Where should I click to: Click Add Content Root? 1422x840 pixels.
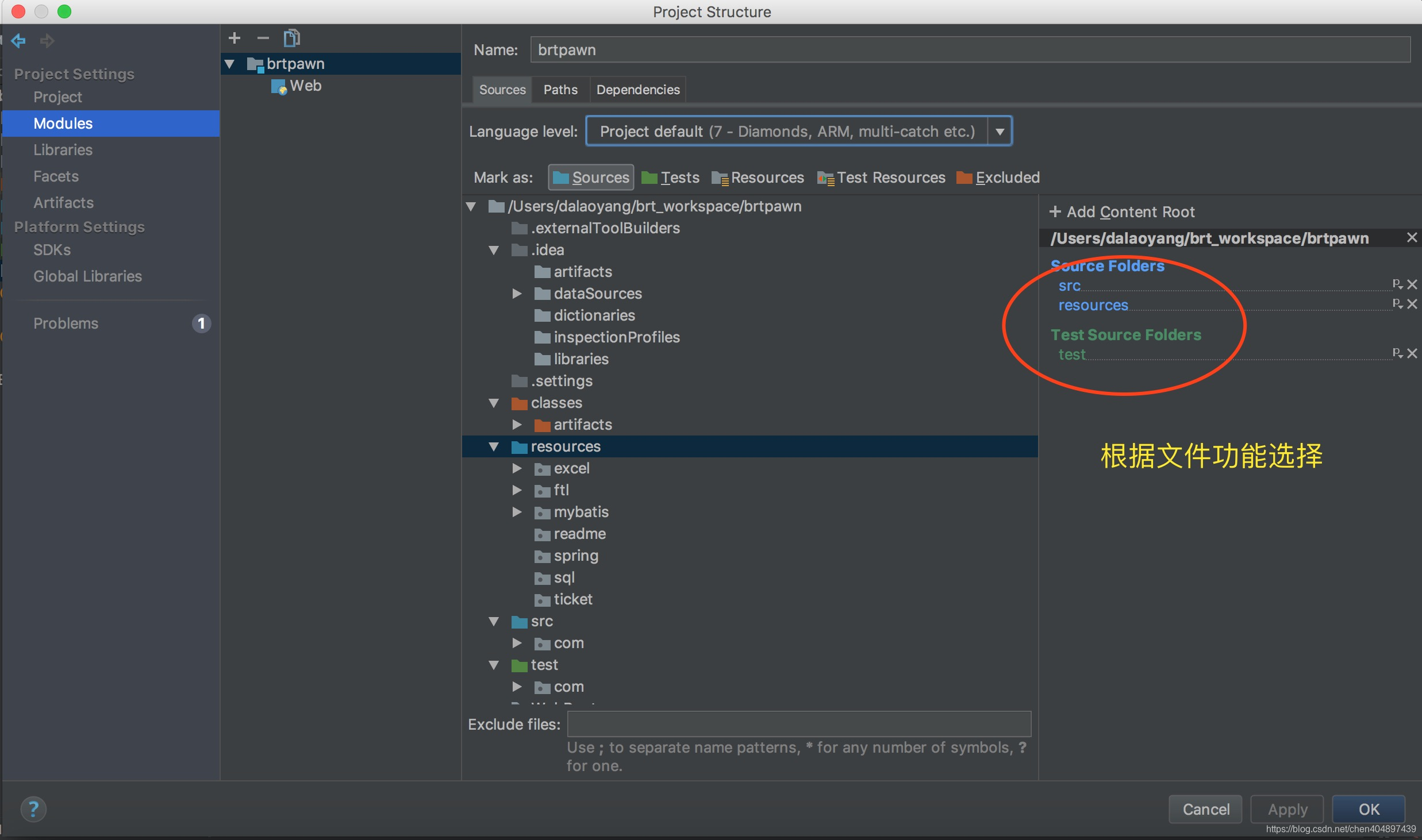(x=1122, y=212)
